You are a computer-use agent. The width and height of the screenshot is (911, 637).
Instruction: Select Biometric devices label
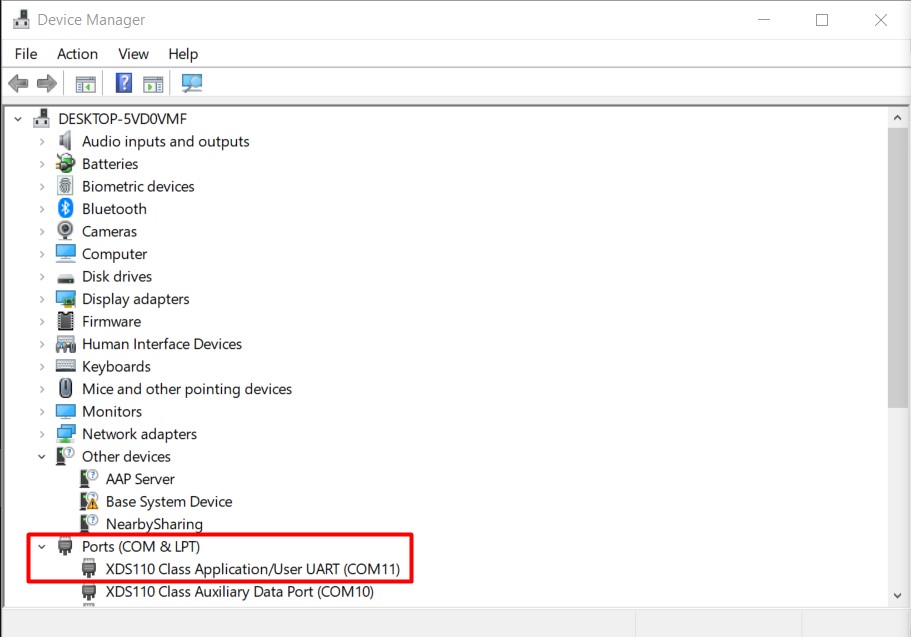[138, 187]
